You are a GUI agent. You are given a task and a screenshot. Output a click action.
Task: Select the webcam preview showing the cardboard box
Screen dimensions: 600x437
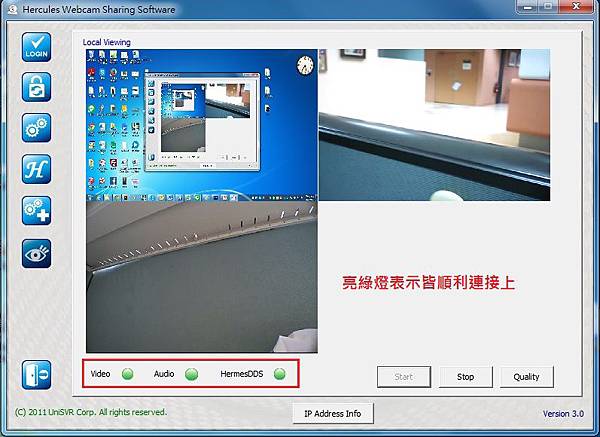coord(434,125)
